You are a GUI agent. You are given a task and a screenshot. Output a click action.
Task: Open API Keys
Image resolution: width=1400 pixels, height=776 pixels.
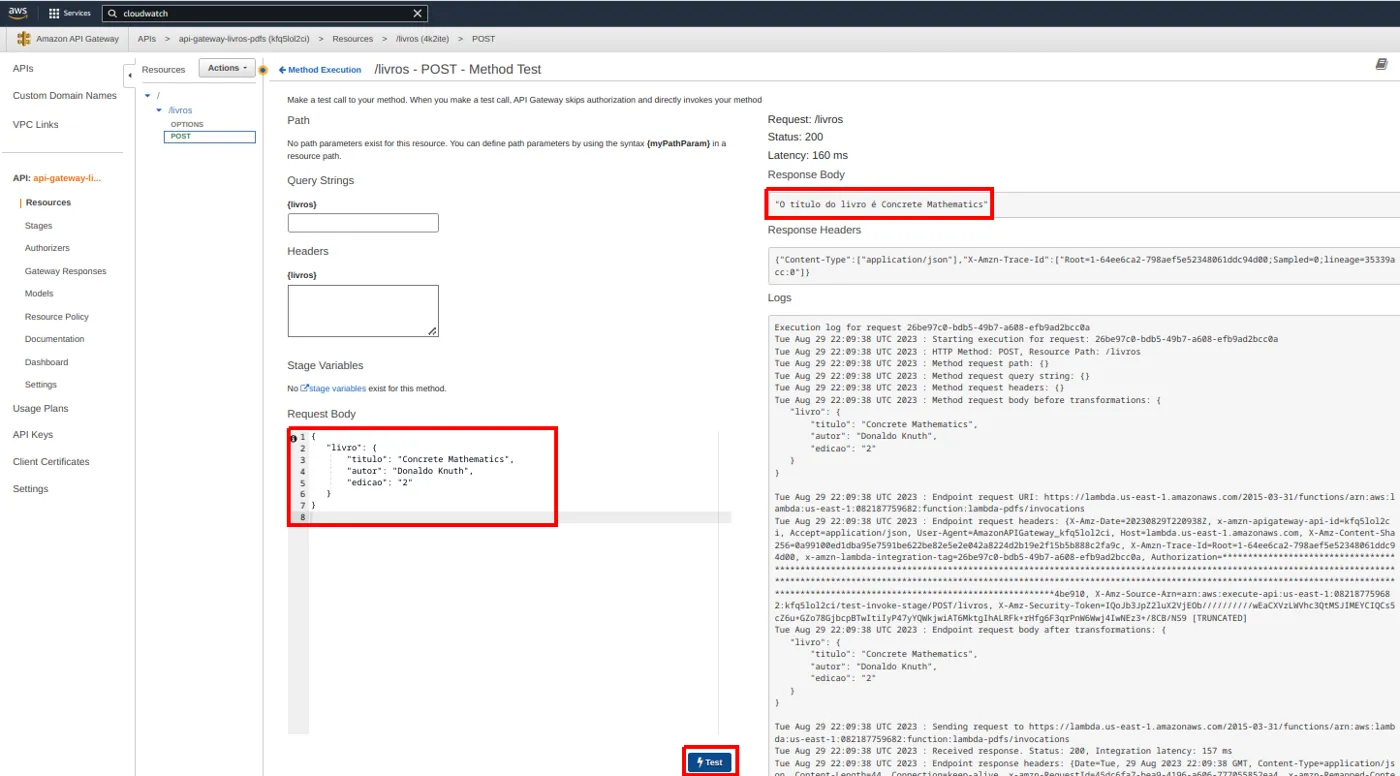tap(33, 435)
